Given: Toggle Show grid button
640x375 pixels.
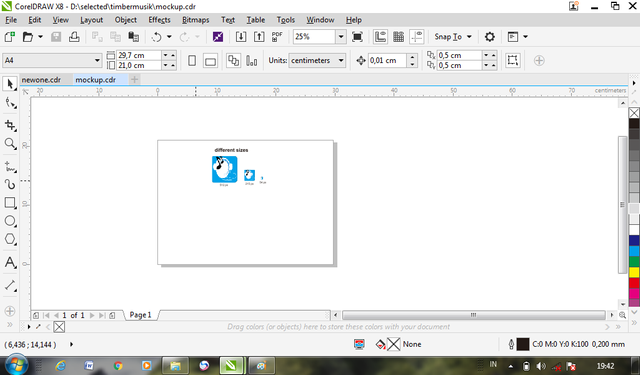Looking at the screenshot, I should 398,37.
